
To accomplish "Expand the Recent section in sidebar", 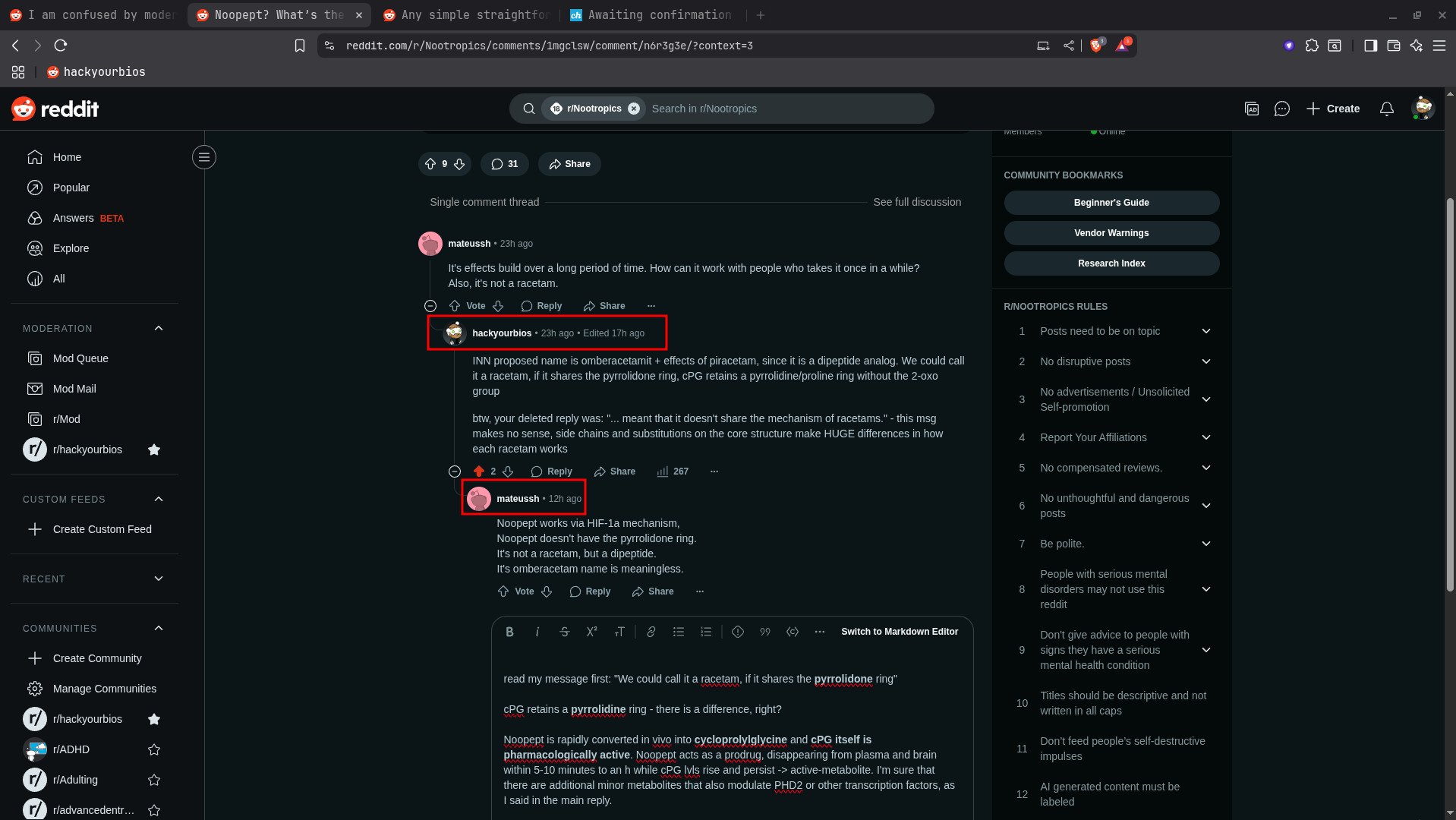I will pyautogui.click(x=159, y=579).
